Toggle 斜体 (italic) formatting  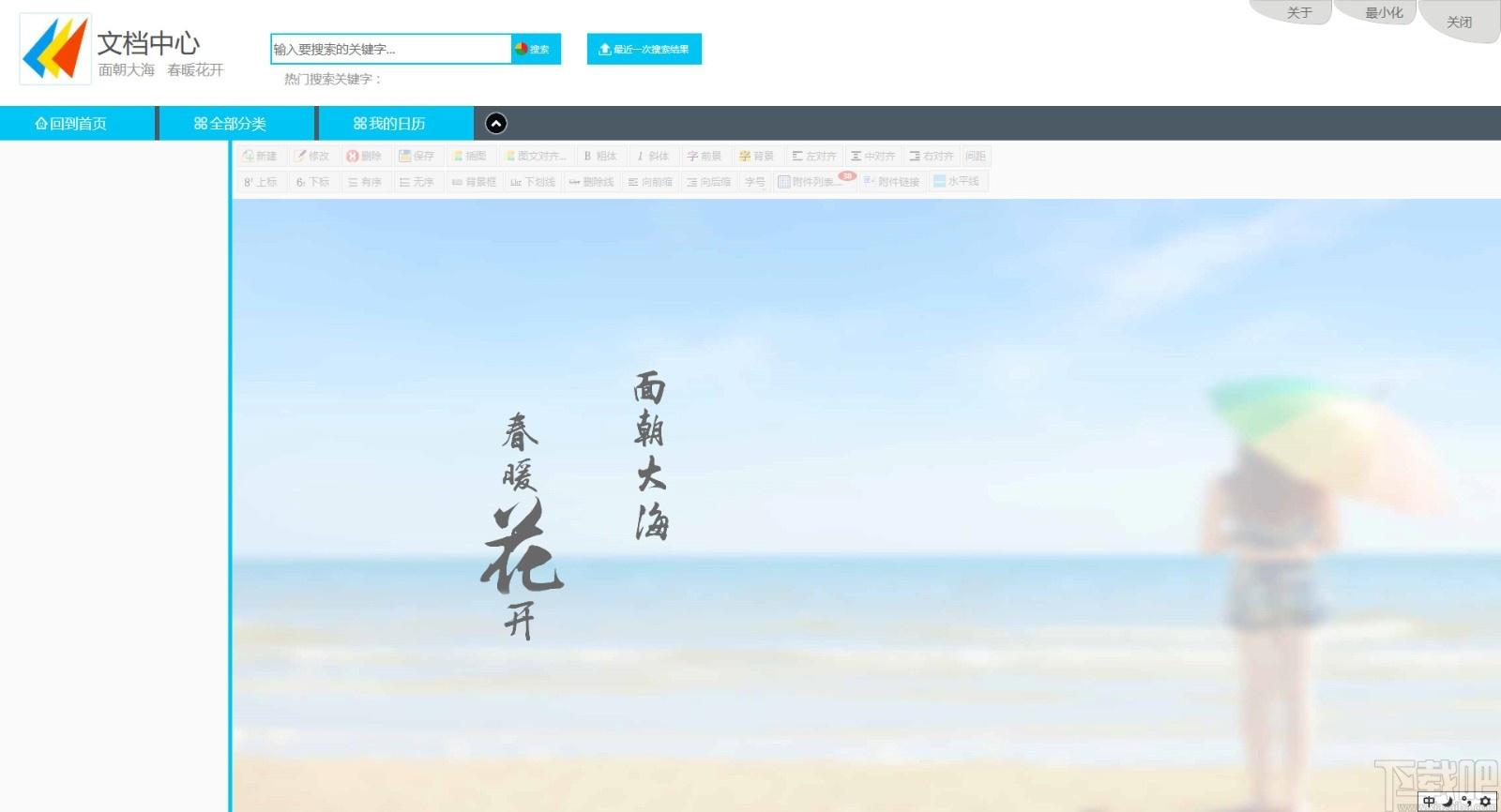653,156
